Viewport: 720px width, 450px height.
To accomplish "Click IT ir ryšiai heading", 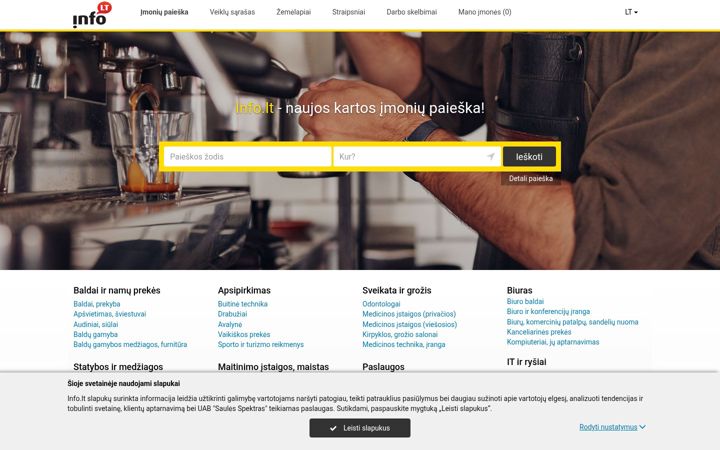I will 526,362.
